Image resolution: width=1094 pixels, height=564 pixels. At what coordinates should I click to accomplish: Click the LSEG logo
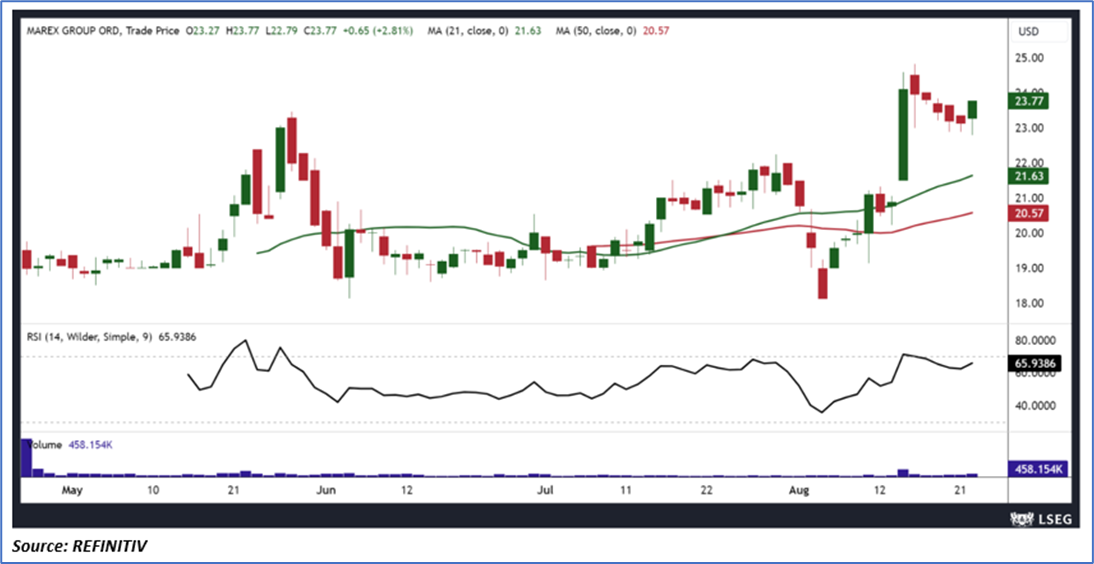(x=1039, y=518)
